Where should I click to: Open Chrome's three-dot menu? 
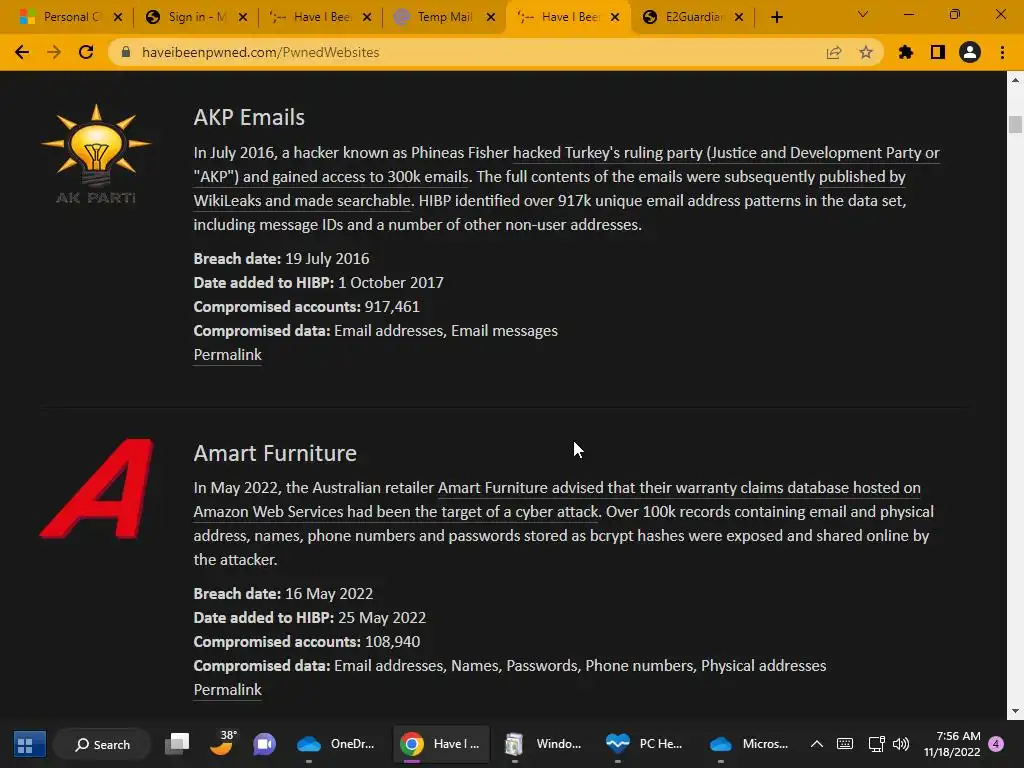[1002, 52]
